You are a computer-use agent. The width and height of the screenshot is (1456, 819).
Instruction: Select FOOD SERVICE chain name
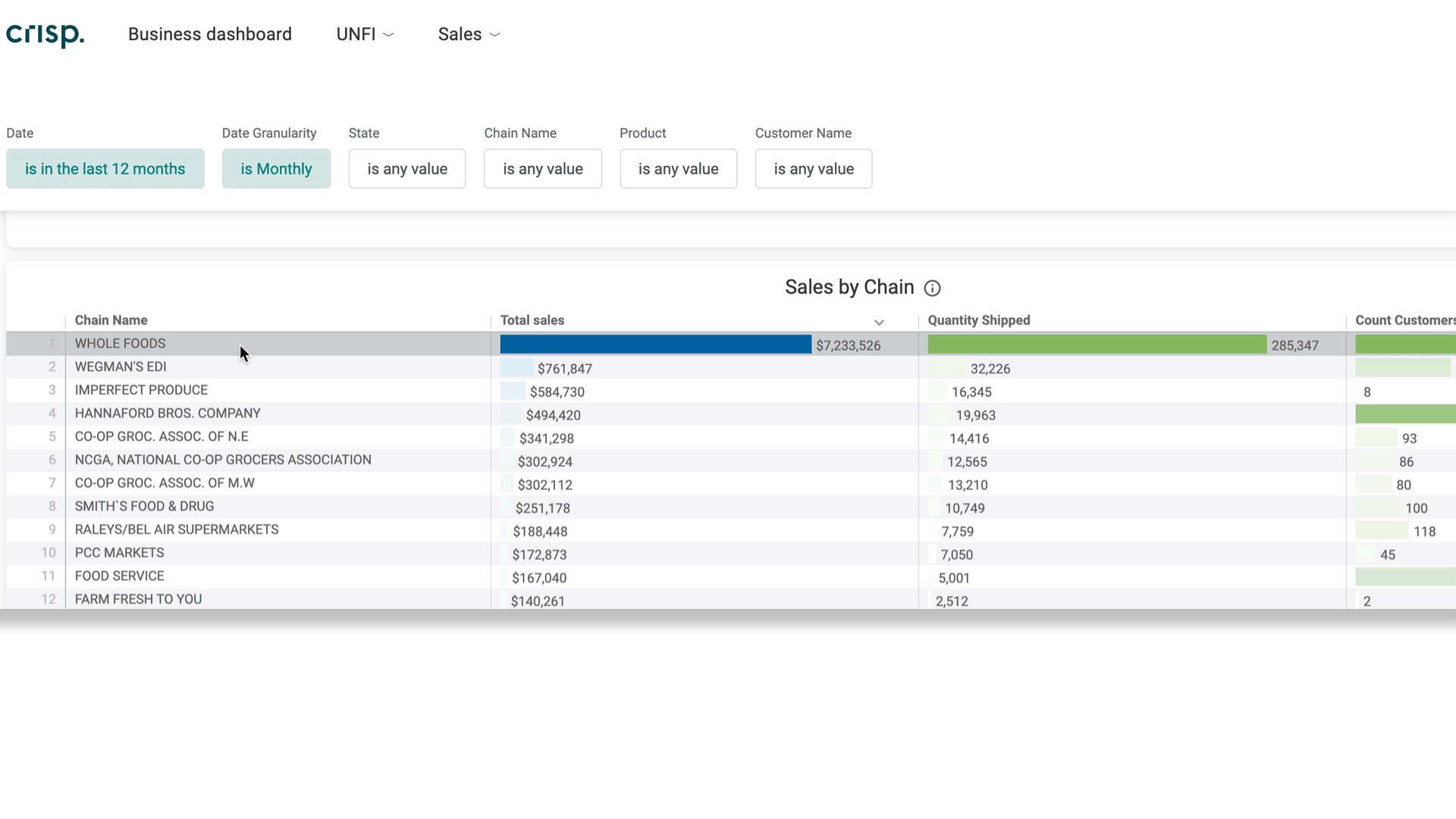pos(119,576)
